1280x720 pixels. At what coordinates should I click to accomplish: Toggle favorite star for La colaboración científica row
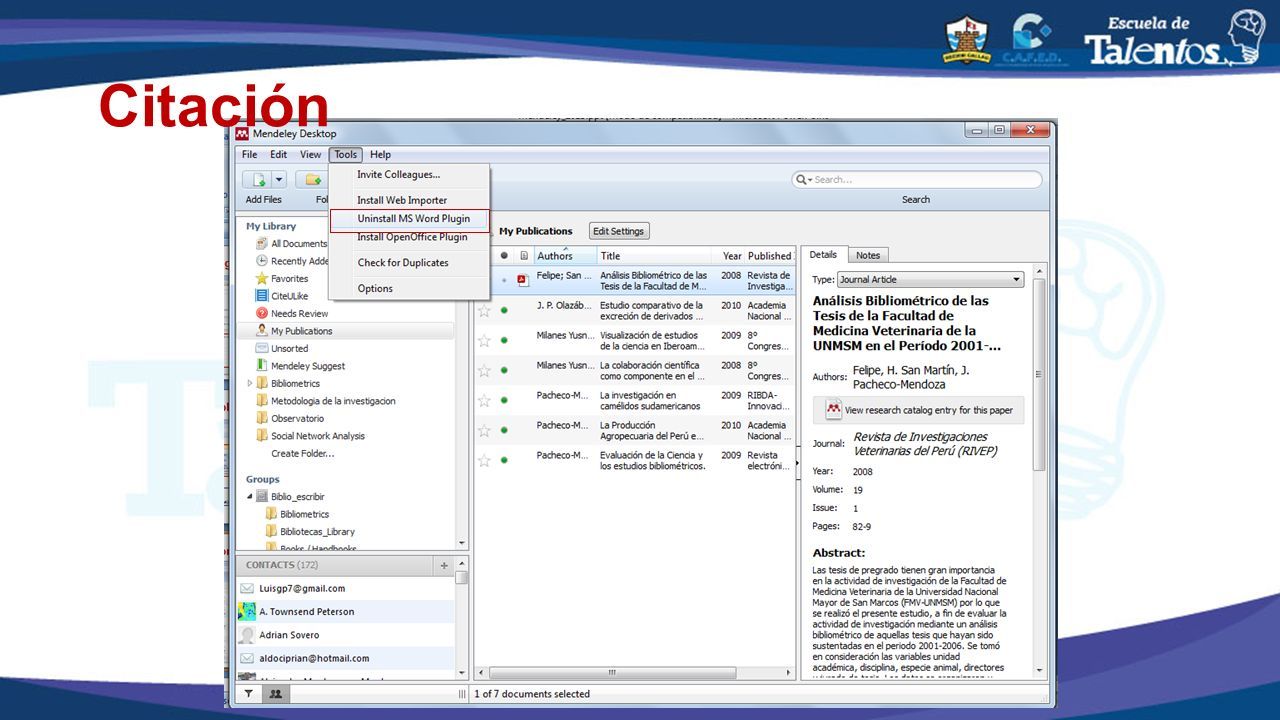tap(484, 370)
